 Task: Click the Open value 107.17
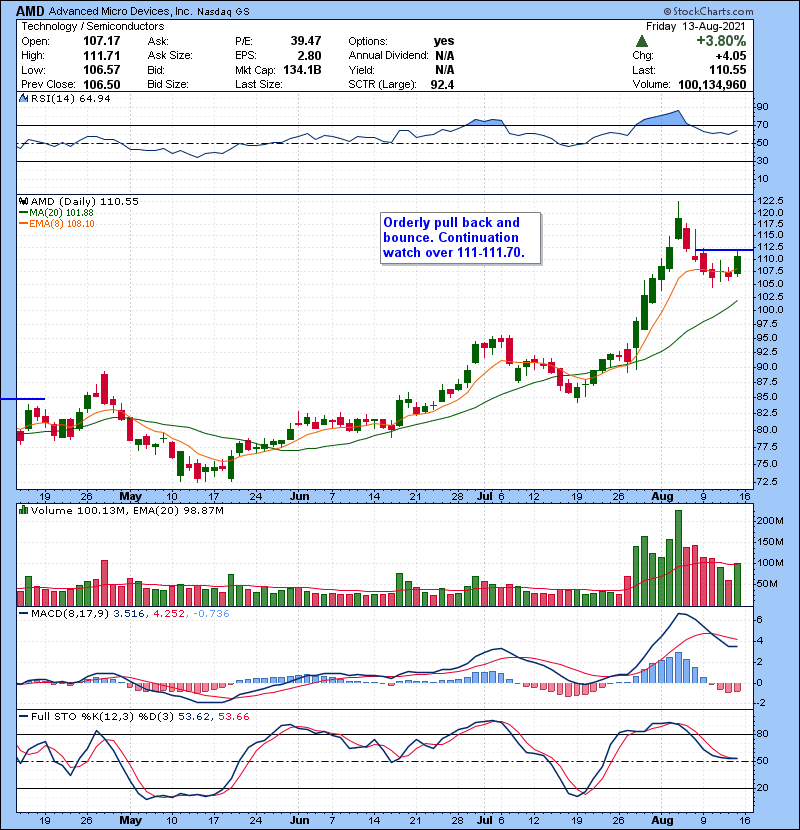pos(102,41)
